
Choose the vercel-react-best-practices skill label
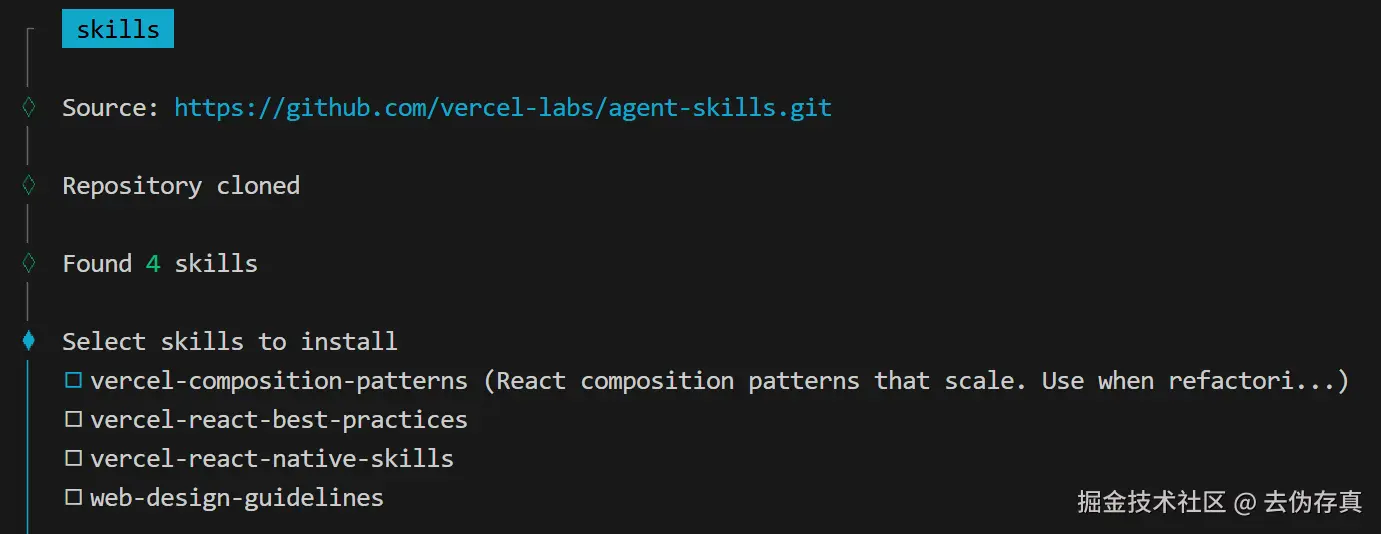(x=278, y=420)
